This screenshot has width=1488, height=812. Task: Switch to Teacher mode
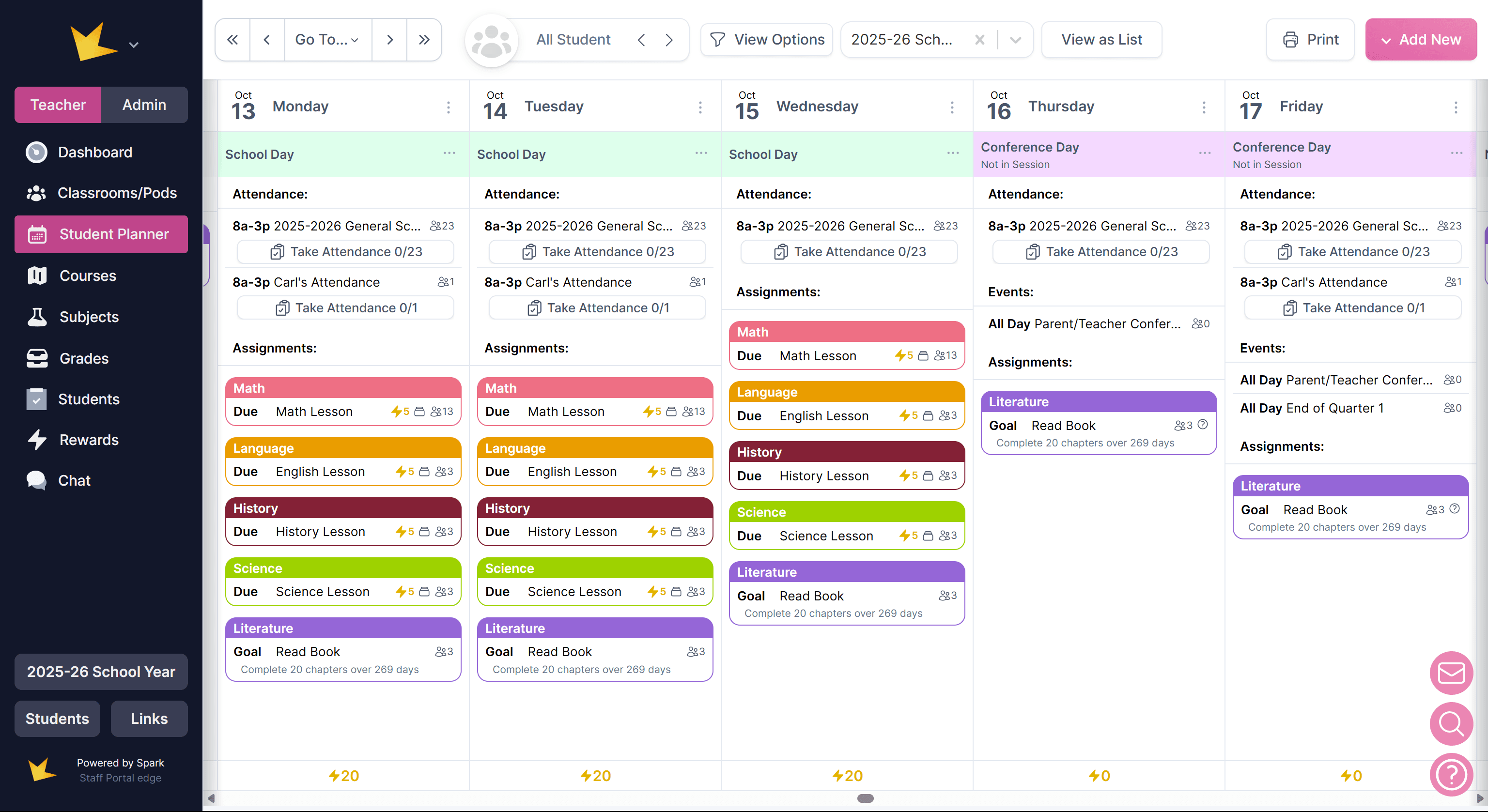[58, 105]
